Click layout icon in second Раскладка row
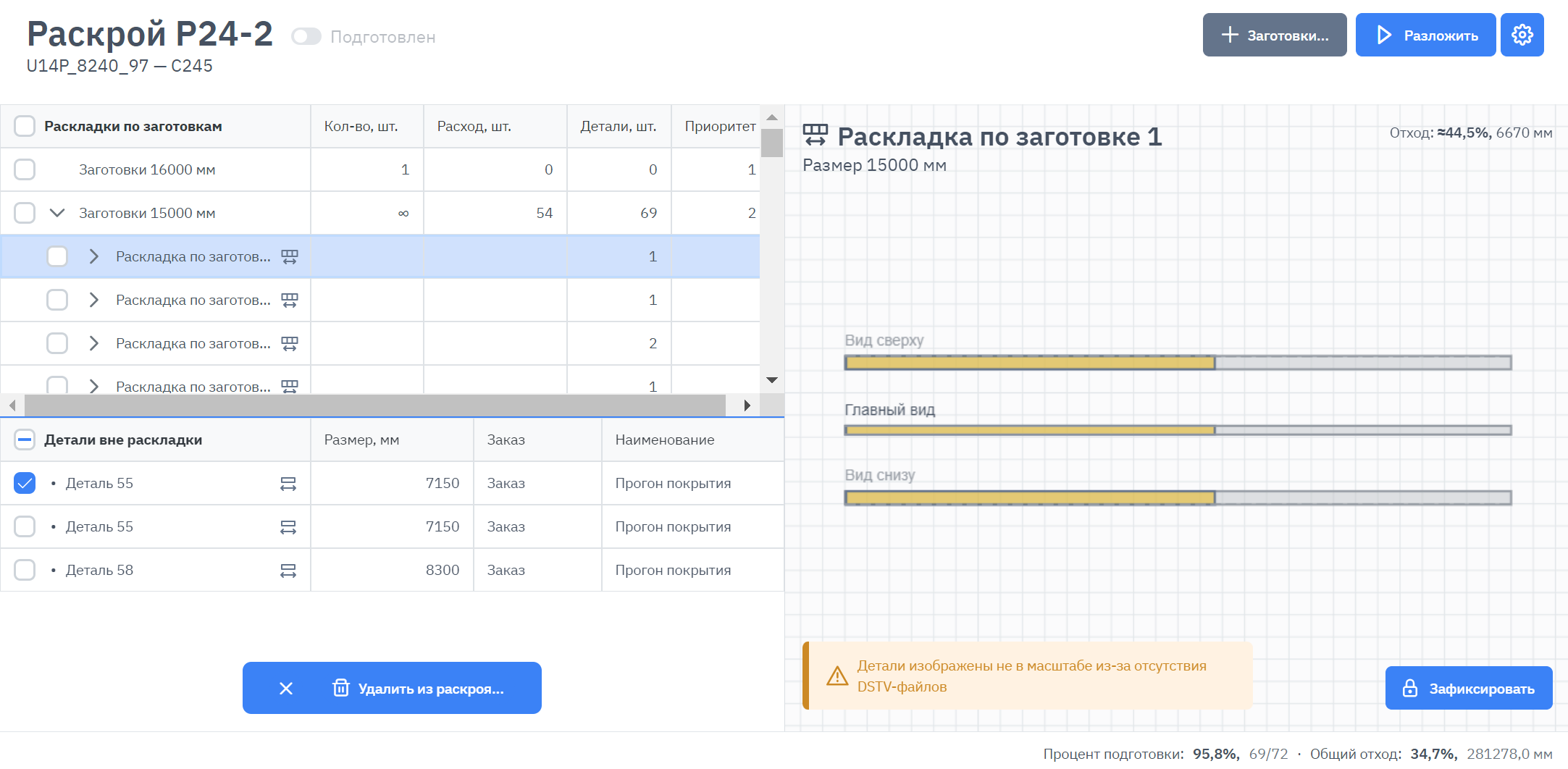Image resolution: width=1568 pixels, height=769 pixels. click(290, 300)
